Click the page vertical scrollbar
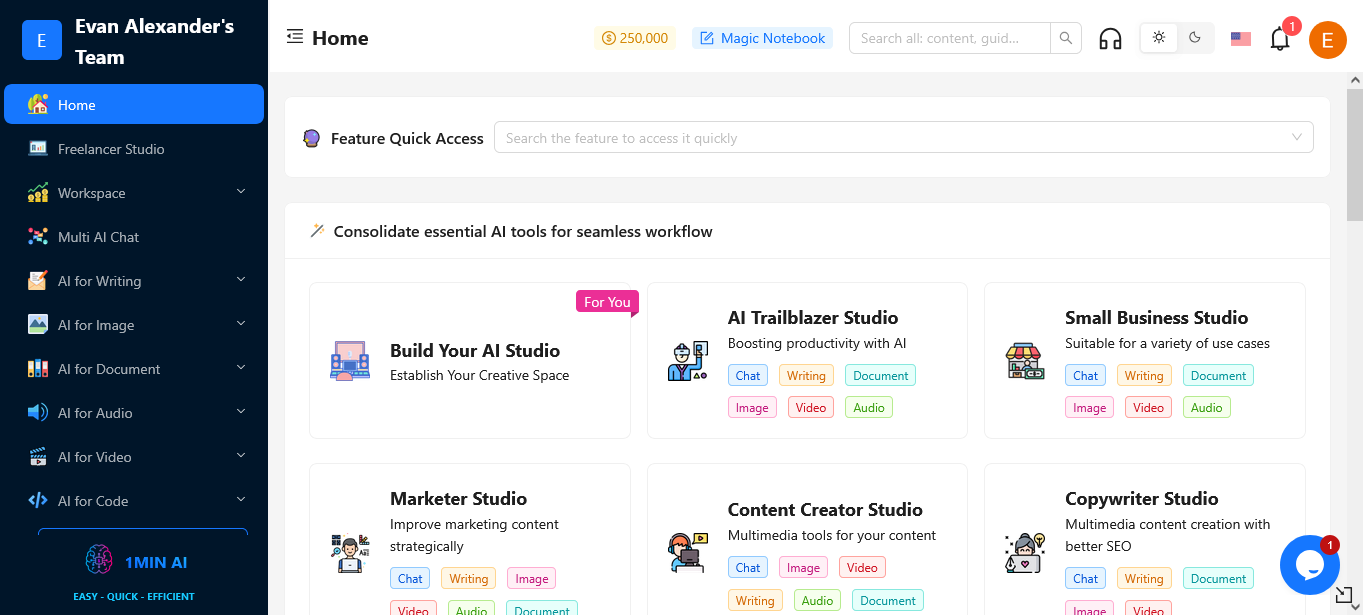Image resolution: width=1363 pixels, height=615 pixels. [x=1354, y=150]
